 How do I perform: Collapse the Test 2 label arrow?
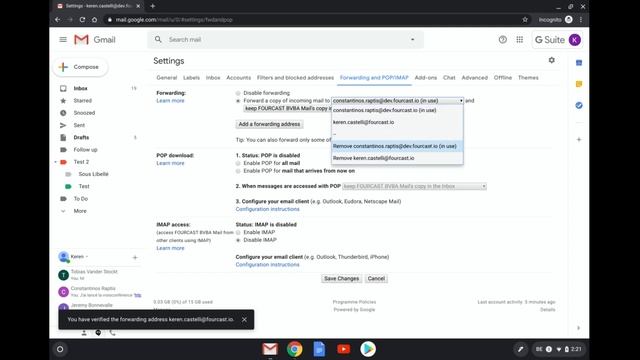(56, 162)
